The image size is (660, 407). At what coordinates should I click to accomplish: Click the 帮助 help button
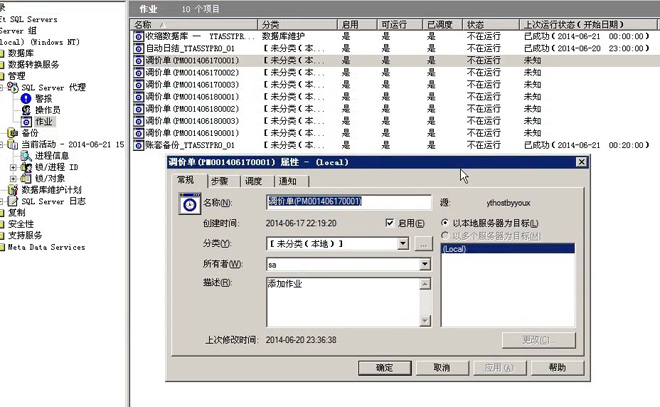coord(557,367)
